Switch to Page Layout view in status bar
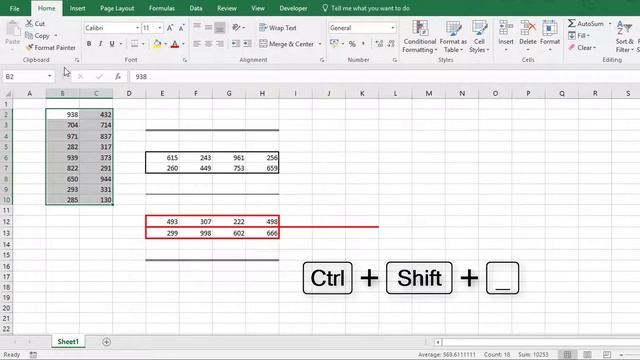Viewport: 640px width, 360px height. (587, 354)
